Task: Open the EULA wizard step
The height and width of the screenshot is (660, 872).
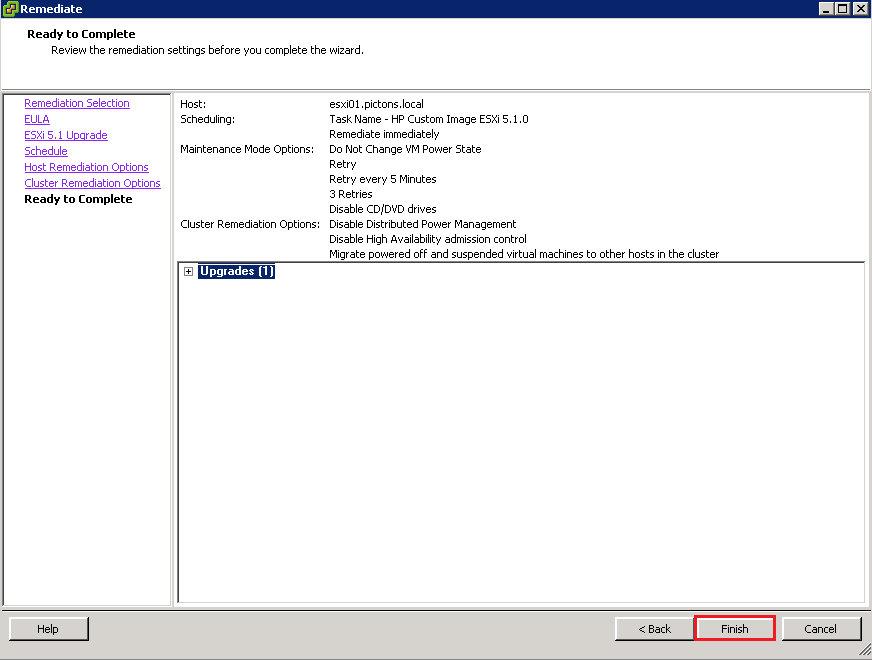Action: coord(37,120)
